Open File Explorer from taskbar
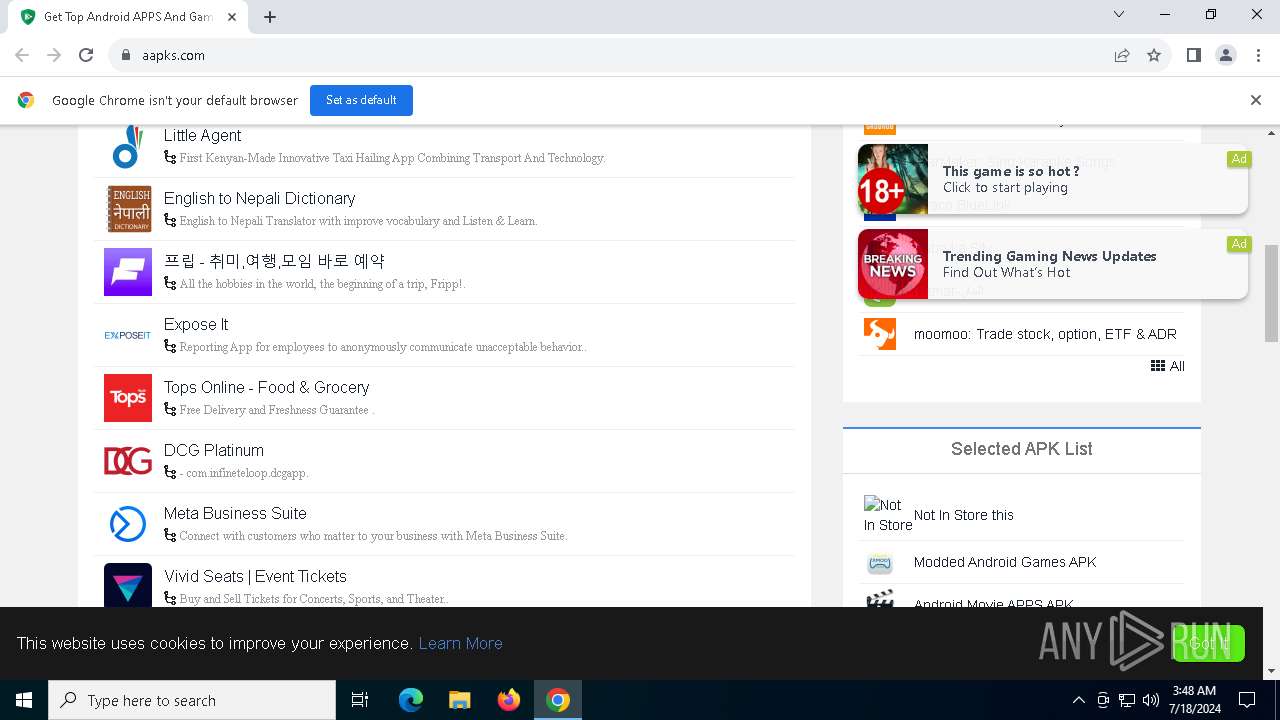This screenshot has height=720, width=1280. (x=460, y=700)
